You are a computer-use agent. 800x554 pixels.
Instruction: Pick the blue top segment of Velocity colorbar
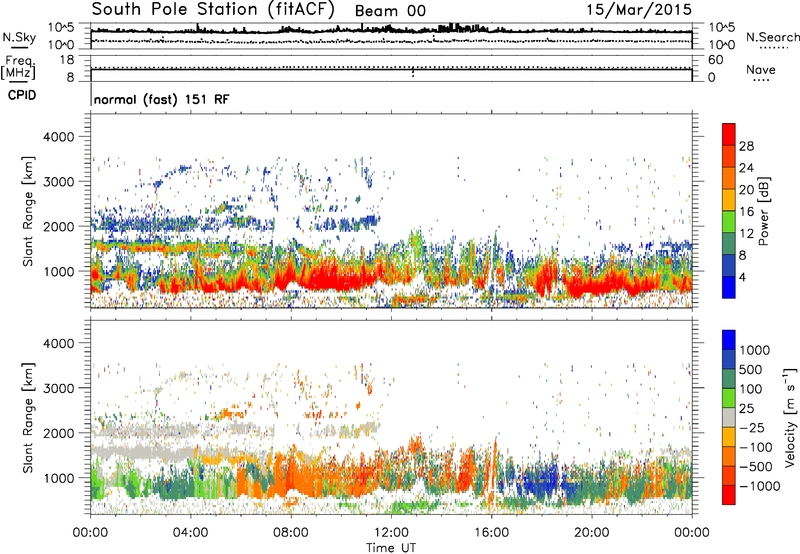(x=729, y=340)
